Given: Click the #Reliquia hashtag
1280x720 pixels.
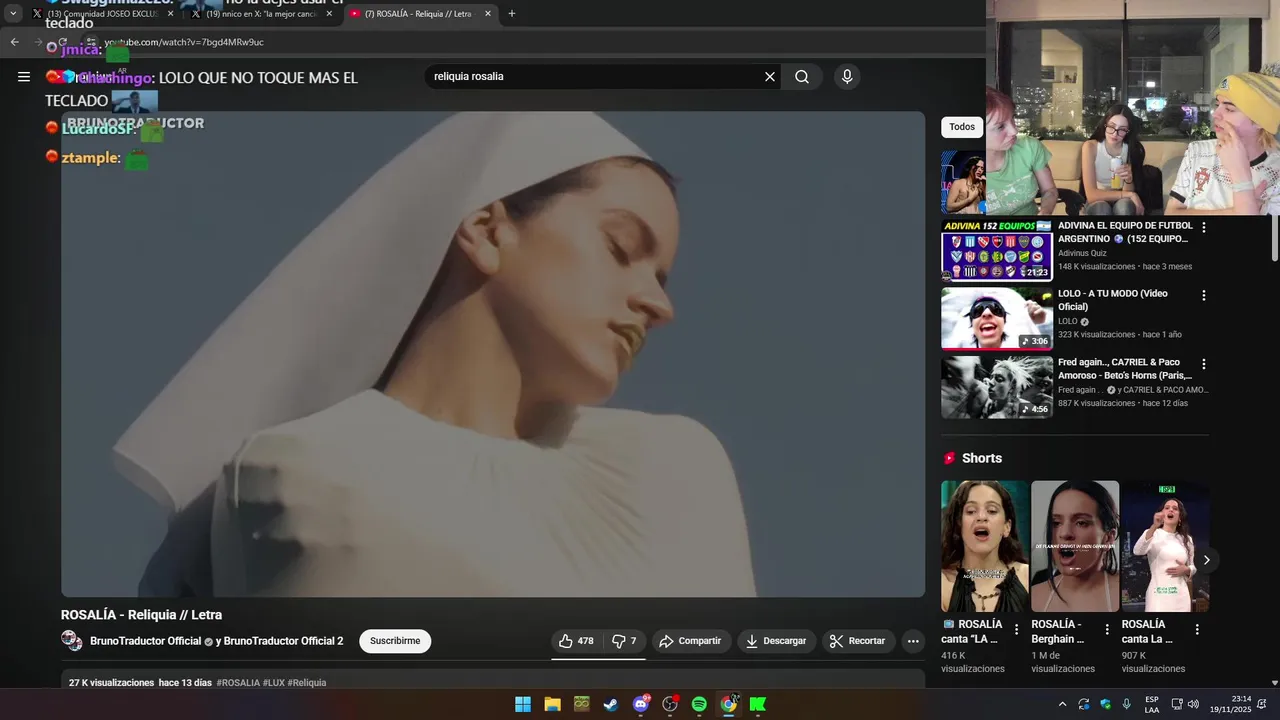Looking at the screenshot, I should pos(307,683).
